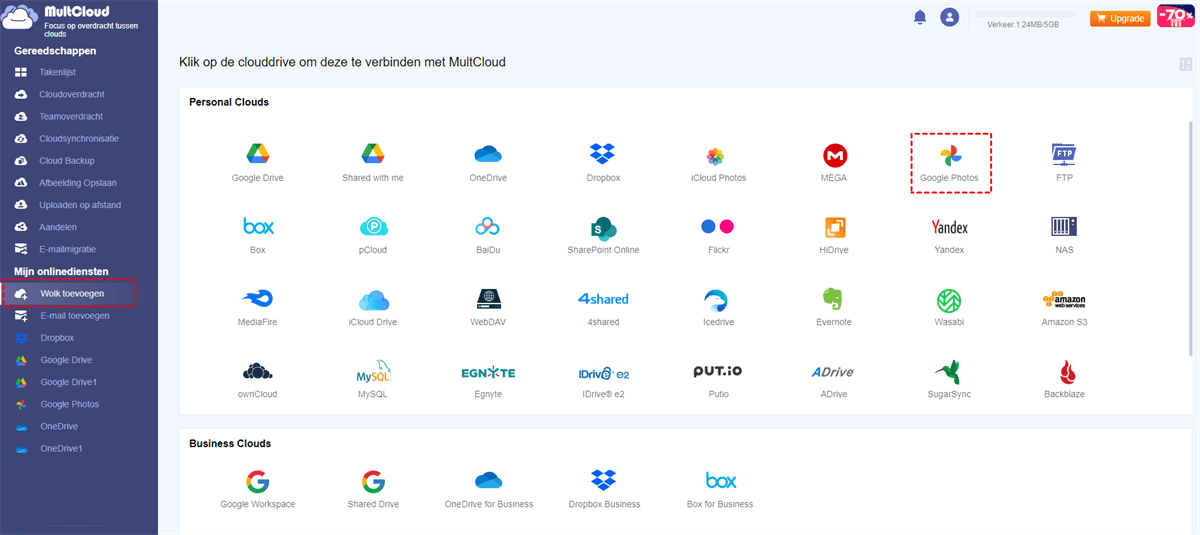Screen dimensions: 1200x535
Task: Add the MediaFire cloud
Action: (x=258, y=307)
